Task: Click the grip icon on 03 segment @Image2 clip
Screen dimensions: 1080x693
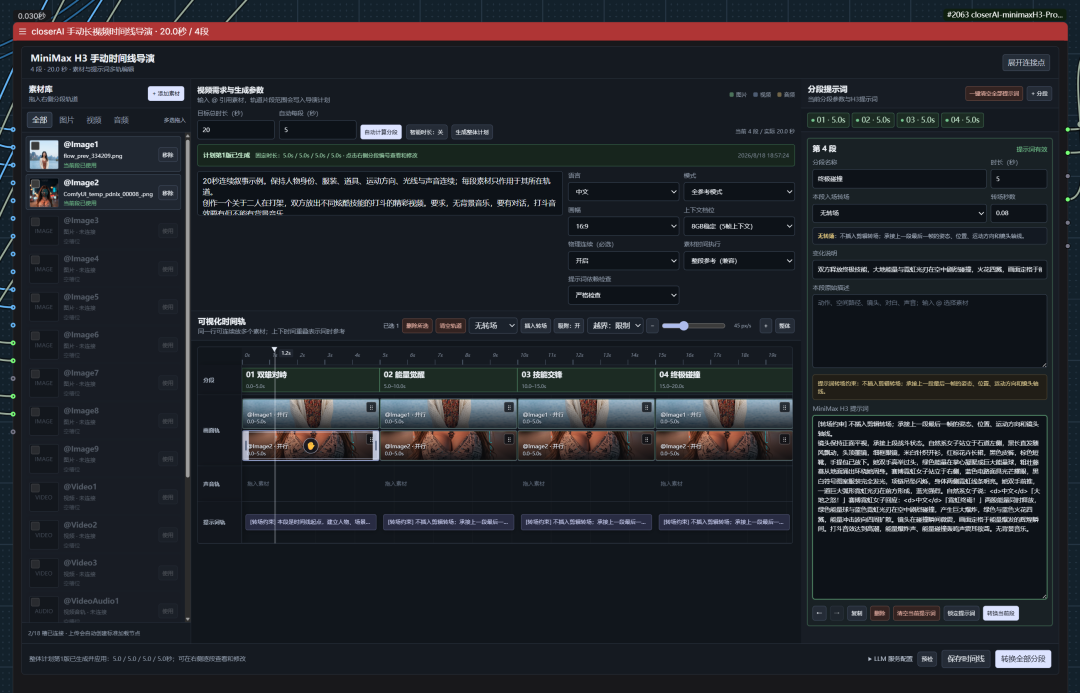Action: 646,439
